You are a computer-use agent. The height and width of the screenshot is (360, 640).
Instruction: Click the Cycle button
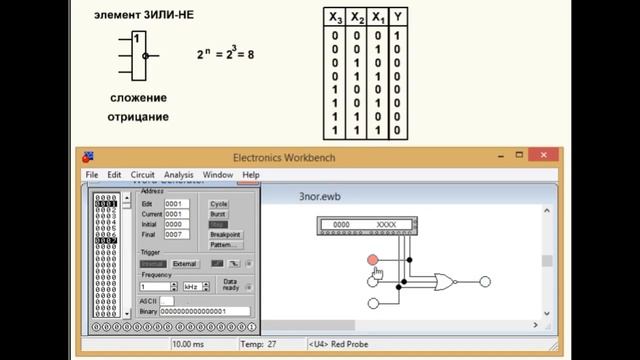click(219, 204)
